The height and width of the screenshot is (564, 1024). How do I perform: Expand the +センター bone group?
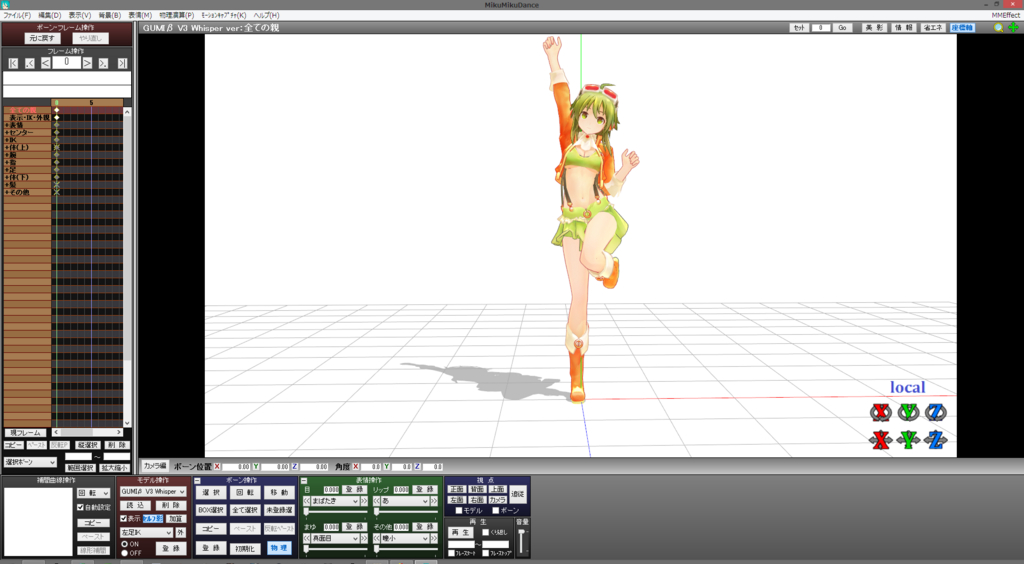[7, 133]
